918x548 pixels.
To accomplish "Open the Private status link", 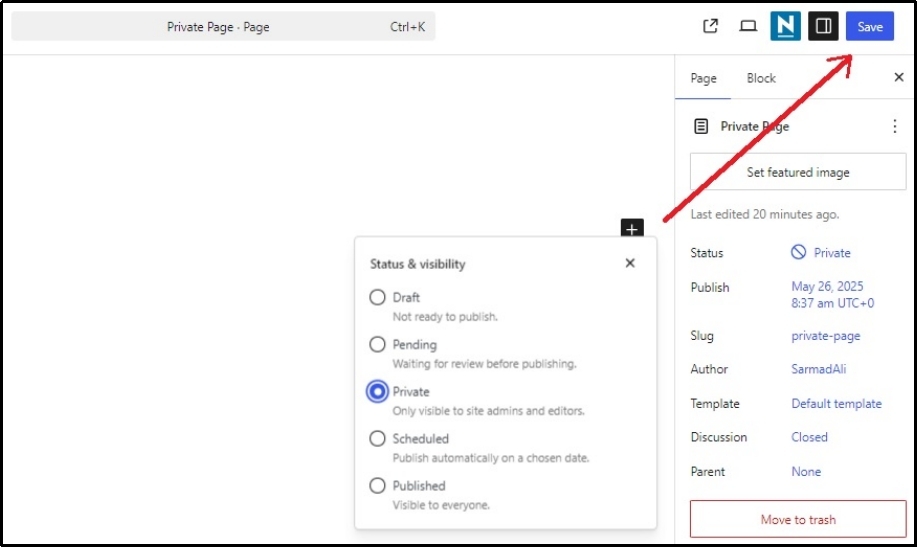I will [x=821, y=252].
